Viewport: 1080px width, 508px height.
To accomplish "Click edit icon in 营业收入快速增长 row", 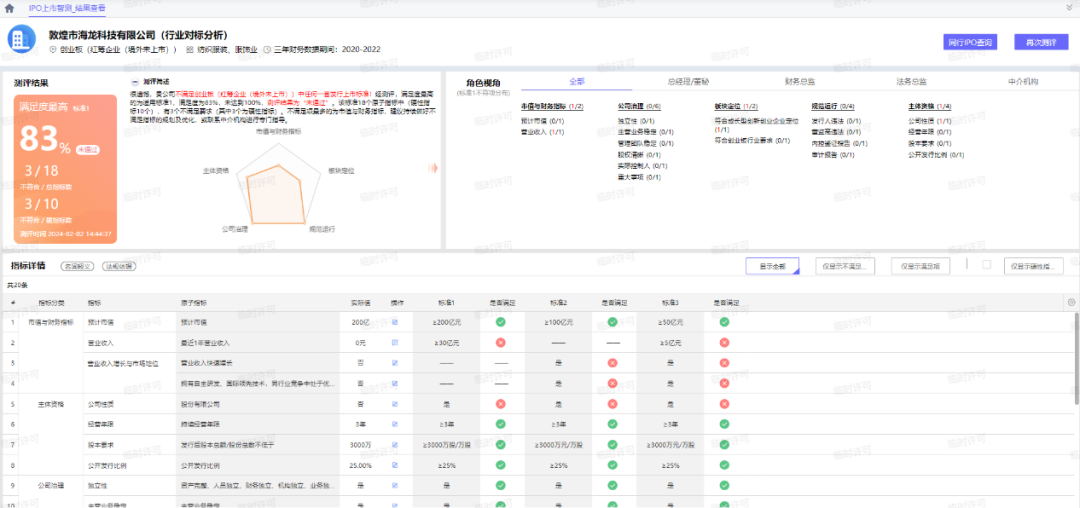I will tap(395, 363).
